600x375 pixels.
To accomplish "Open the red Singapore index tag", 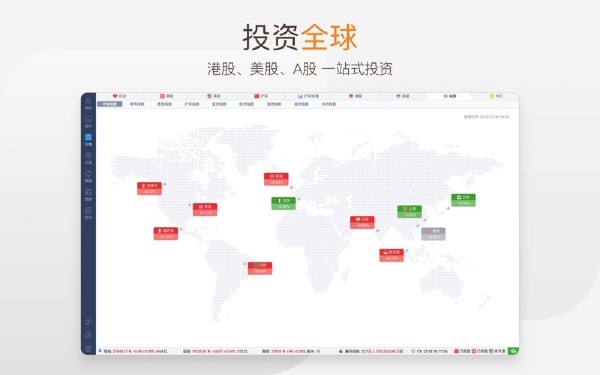I will click(x=391, y=255).
